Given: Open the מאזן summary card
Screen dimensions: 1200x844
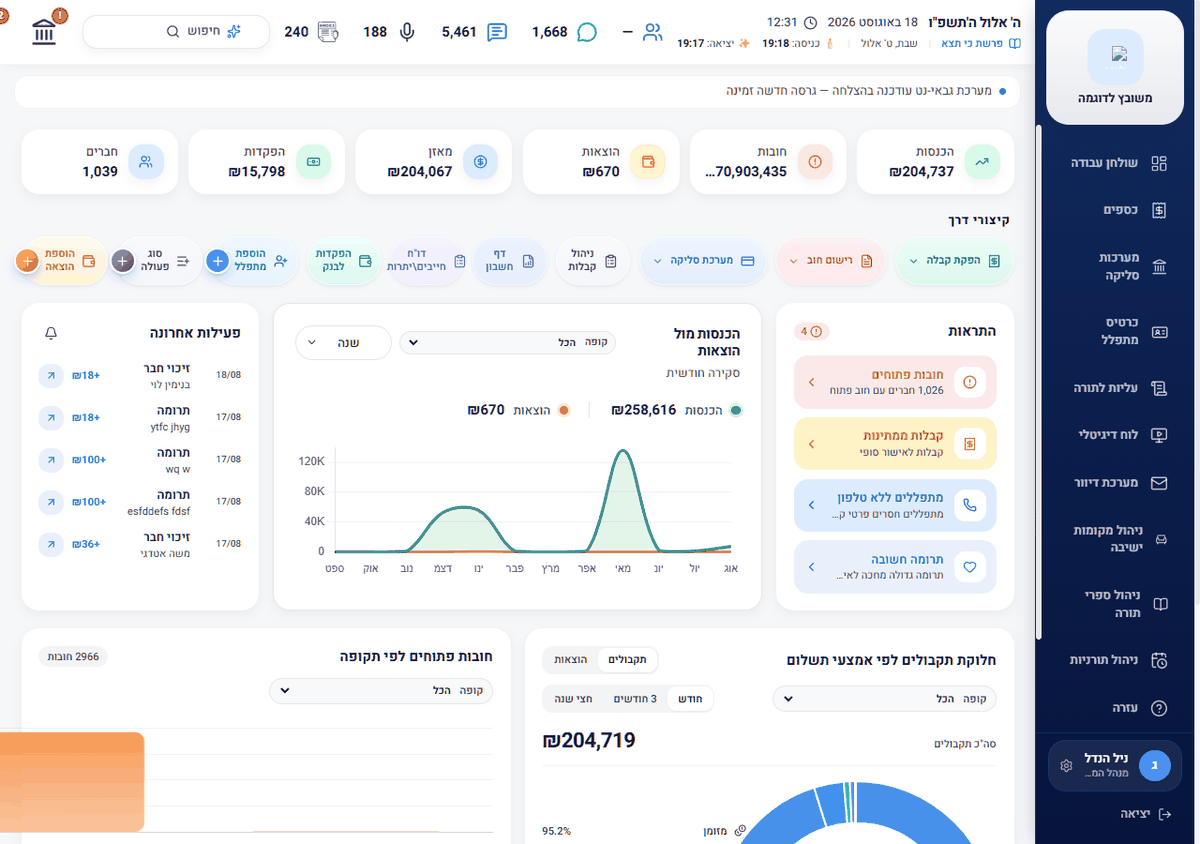Looking at the screenshot, I should pyautogui.click(x=434, y=161).
